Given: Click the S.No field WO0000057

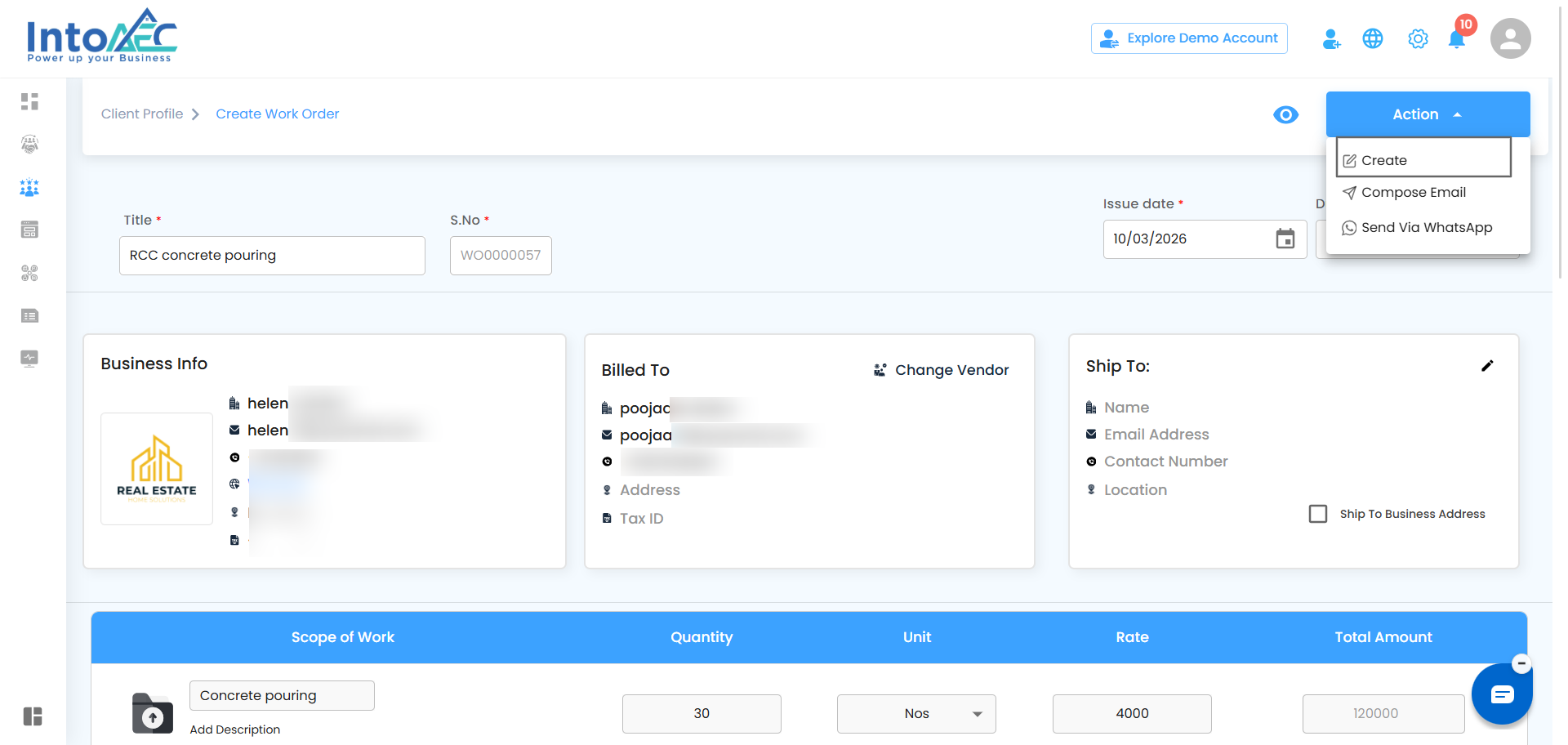Looking at the screenshot, I should tap(501, 256).
